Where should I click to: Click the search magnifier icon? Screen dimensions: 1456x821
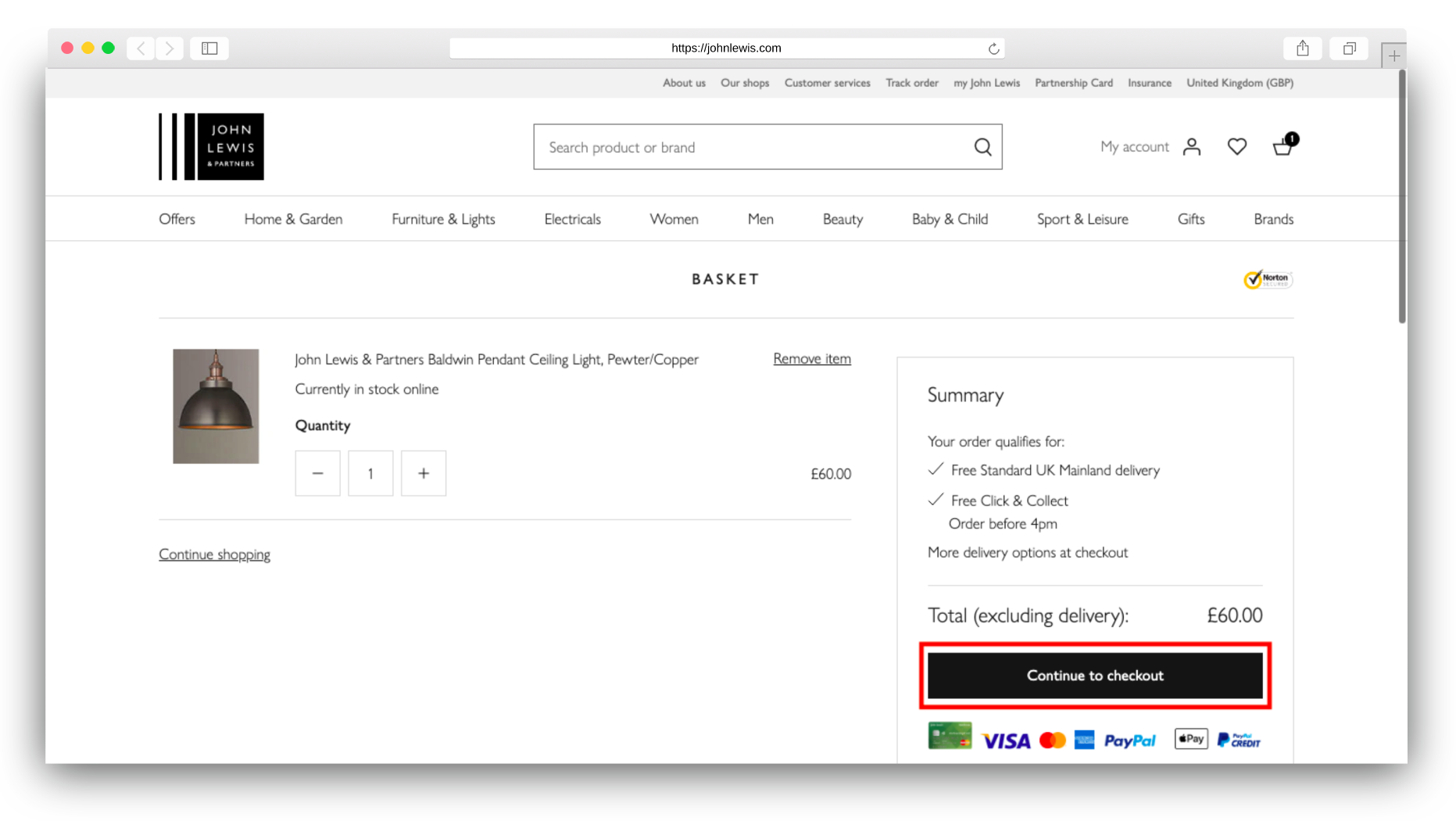point(982,147)
